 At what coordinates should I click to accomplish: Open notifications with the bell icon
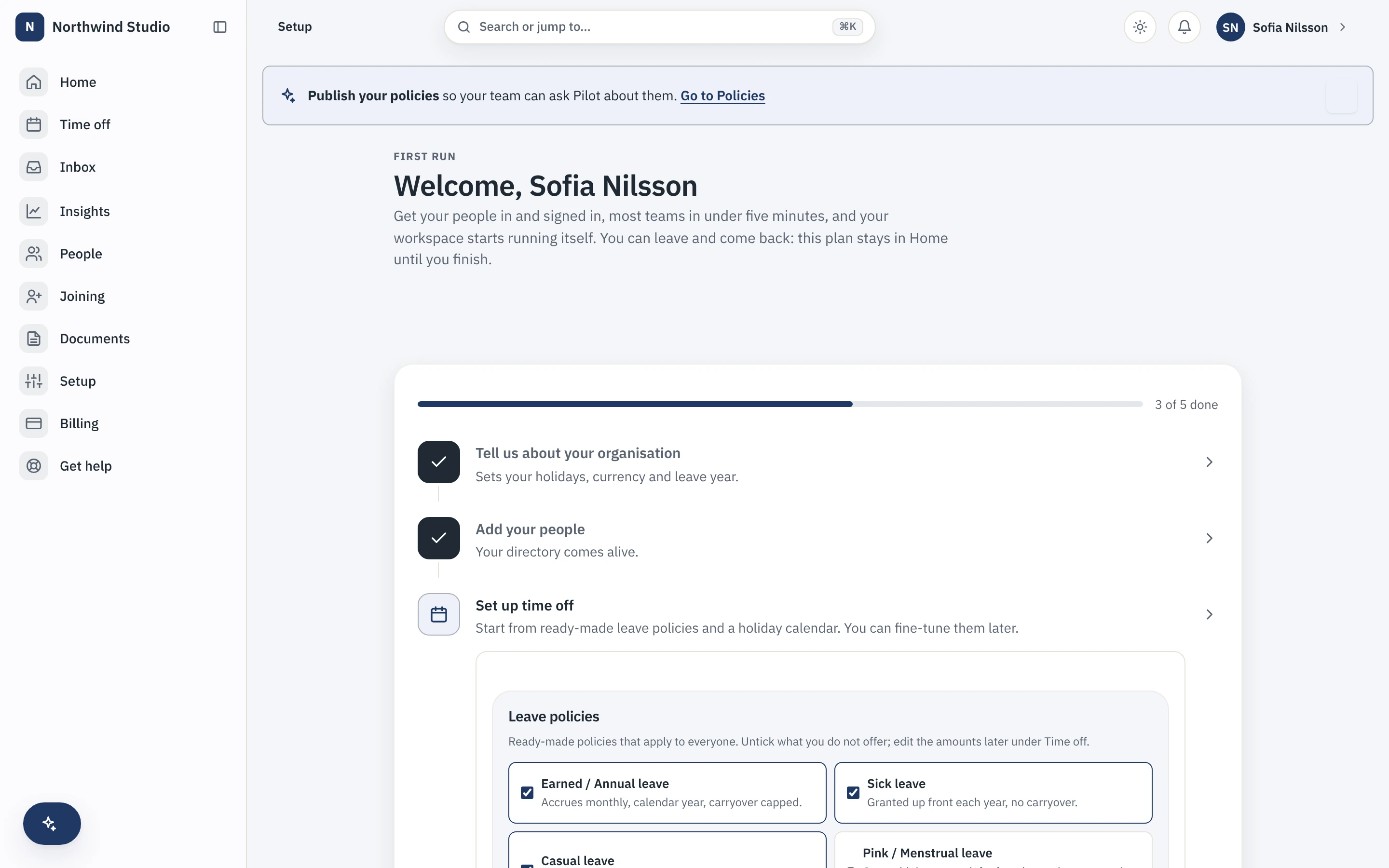click(1184, 27)
